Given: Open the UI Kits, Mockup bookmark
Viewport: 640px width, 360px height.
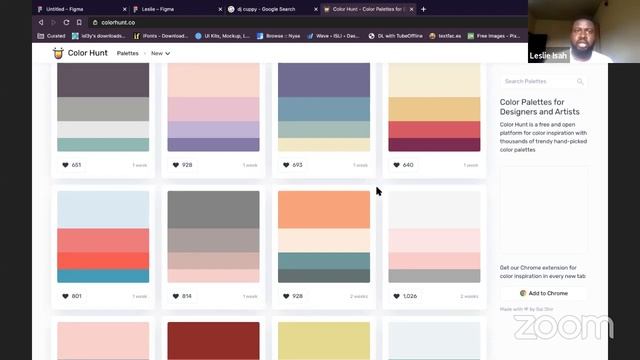Looking at the screenshot, I should pyautogui.click(x=222, y=36).
